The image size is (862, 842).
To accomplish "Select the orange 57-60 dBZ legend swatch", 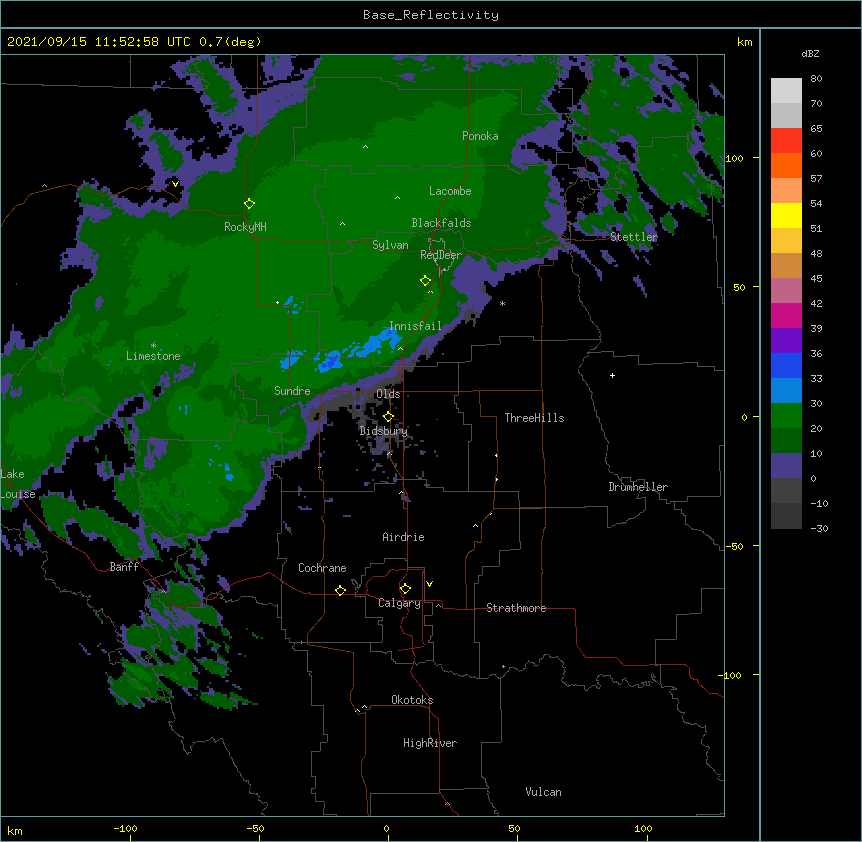I will click(x=786, y=165).
